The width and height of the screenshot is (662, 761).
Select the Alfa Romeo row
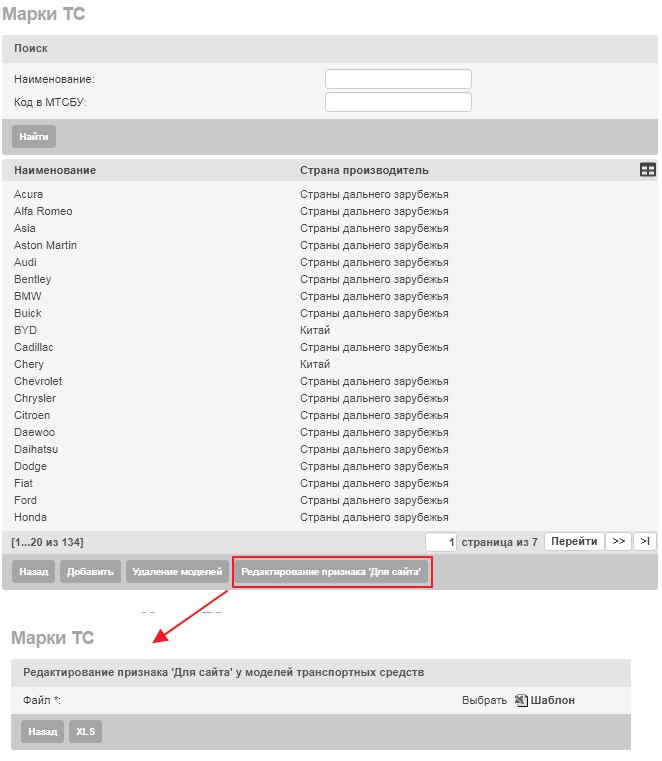(x=330, y=211)
